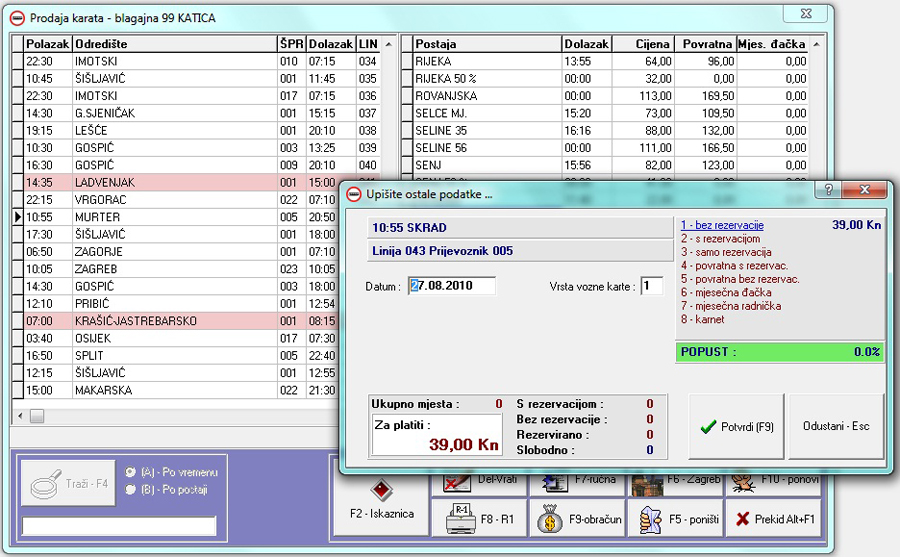Click the F8 - R1 printer icon button
This screenshot has height=557, width=900.
(x=480, y=519)
